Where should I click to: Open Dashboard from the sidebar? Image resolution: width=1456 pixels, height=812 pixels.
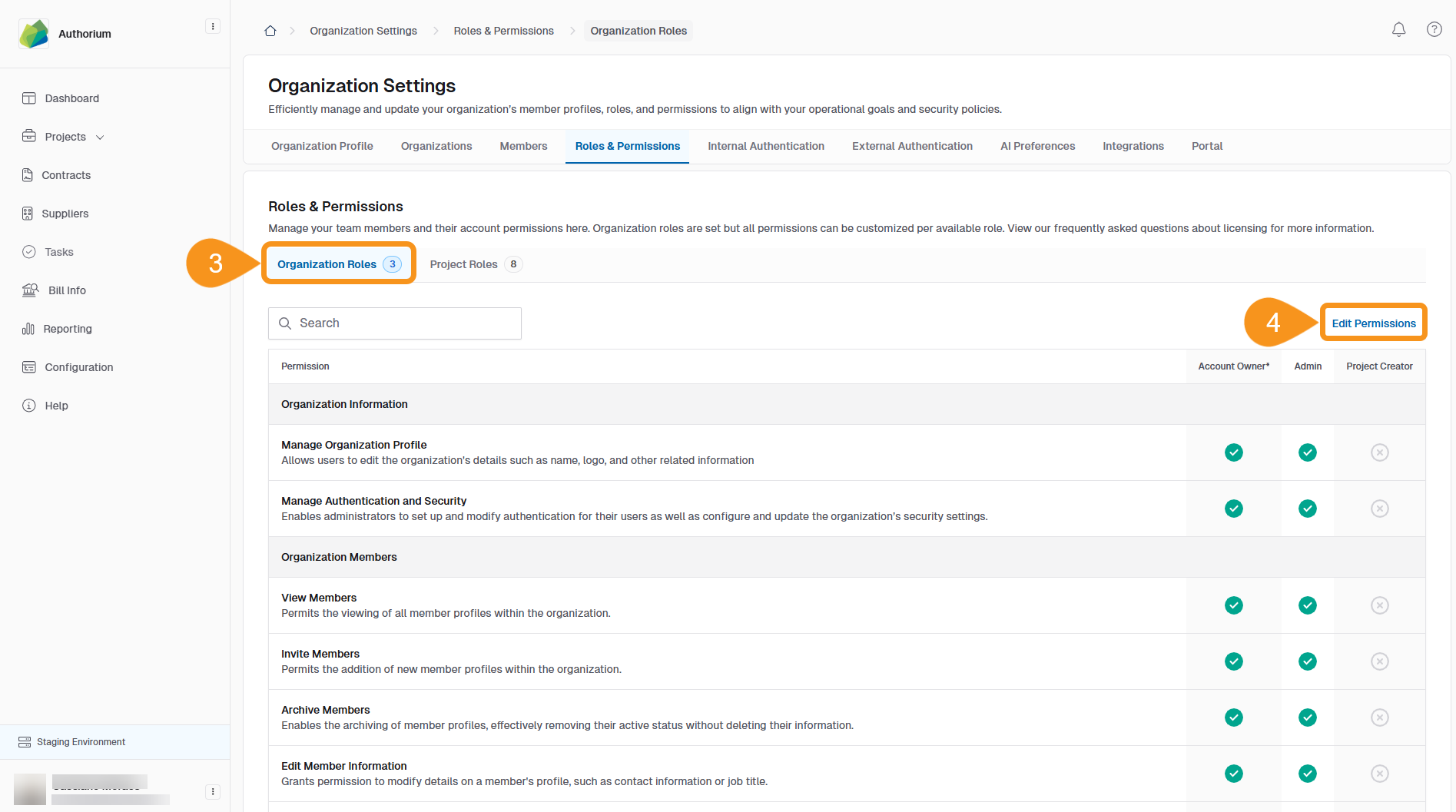tap(71, 98)
